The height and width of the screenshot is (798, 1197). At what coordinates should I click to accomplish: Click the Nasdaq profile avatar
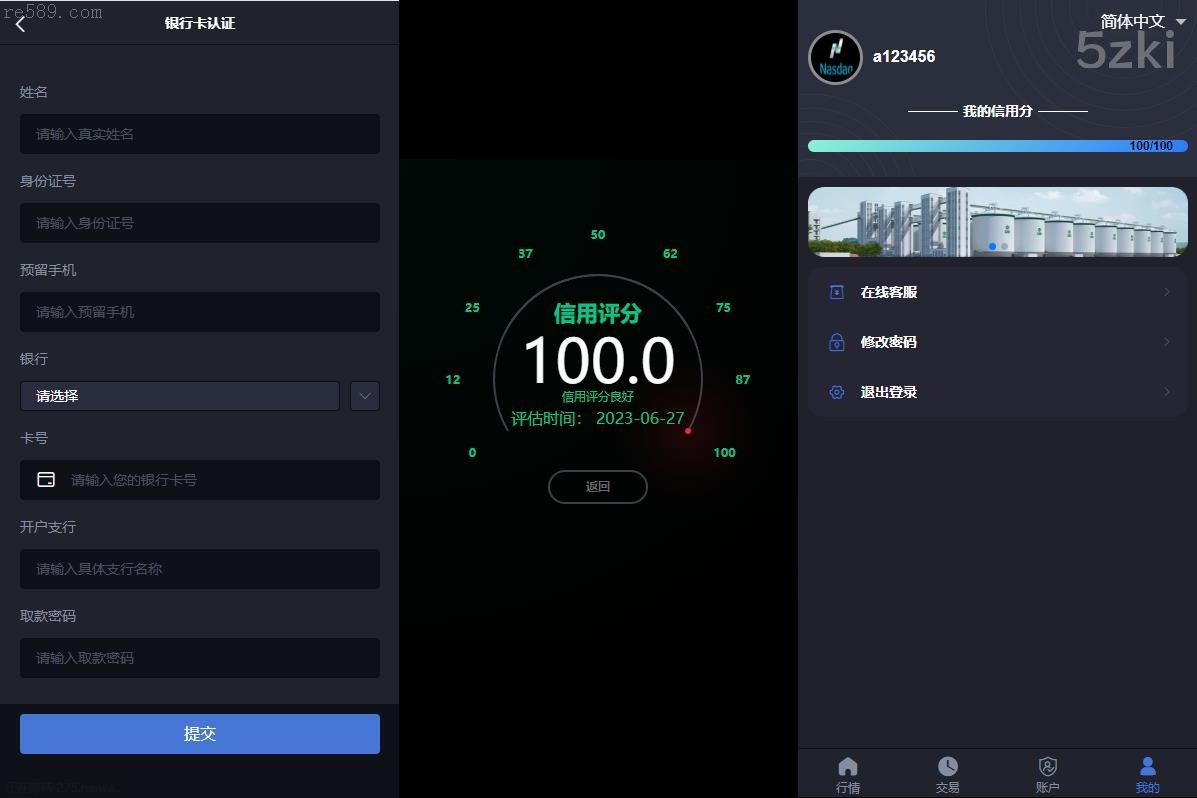tap(835, 57)
